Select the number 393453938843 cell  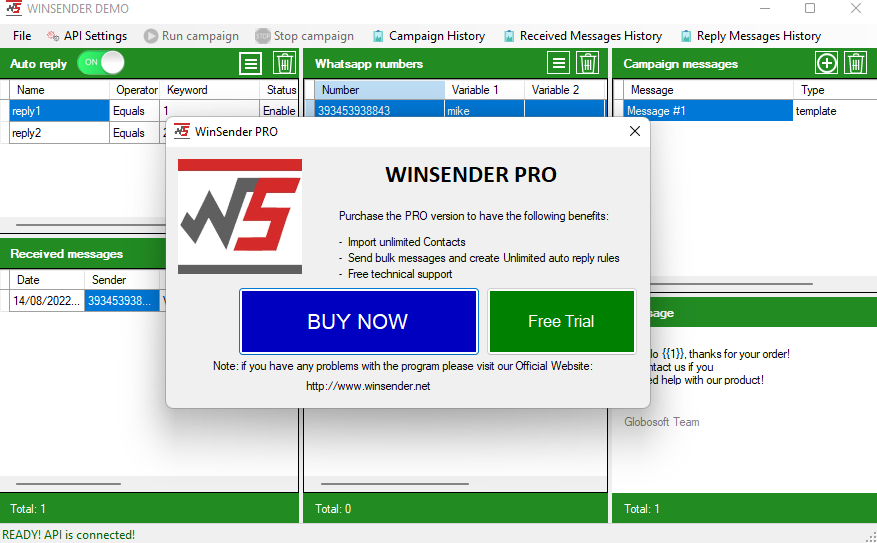click(380, 111)
